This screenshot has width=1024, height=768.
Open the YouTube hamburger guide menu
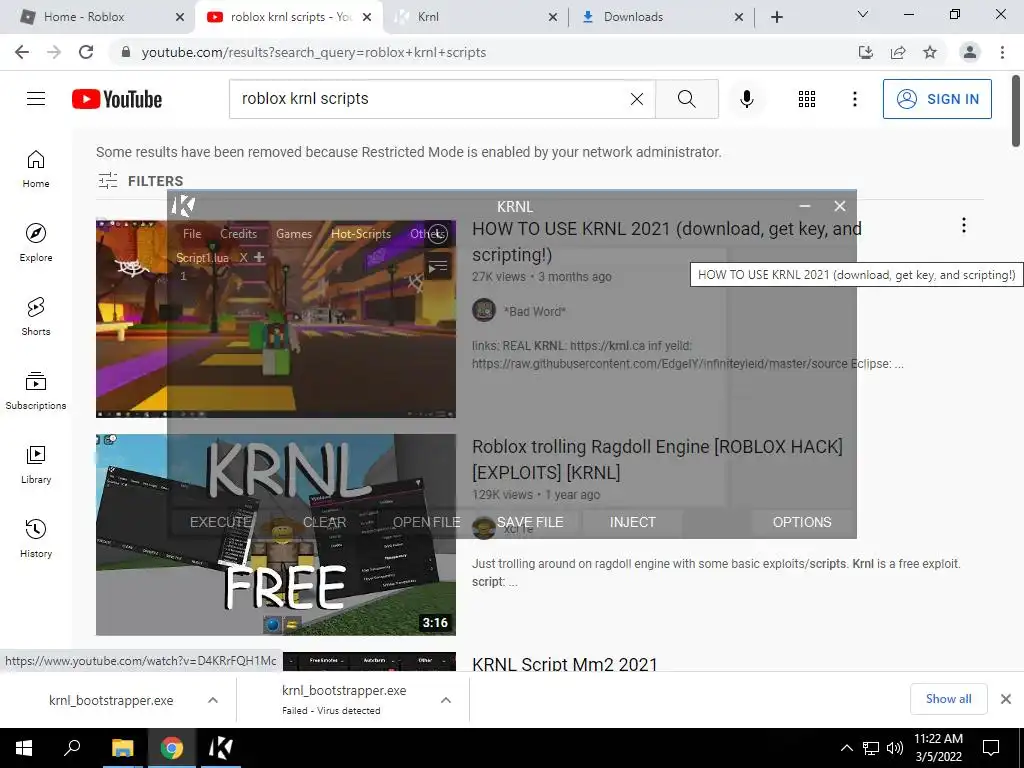[x=36, y=99]
